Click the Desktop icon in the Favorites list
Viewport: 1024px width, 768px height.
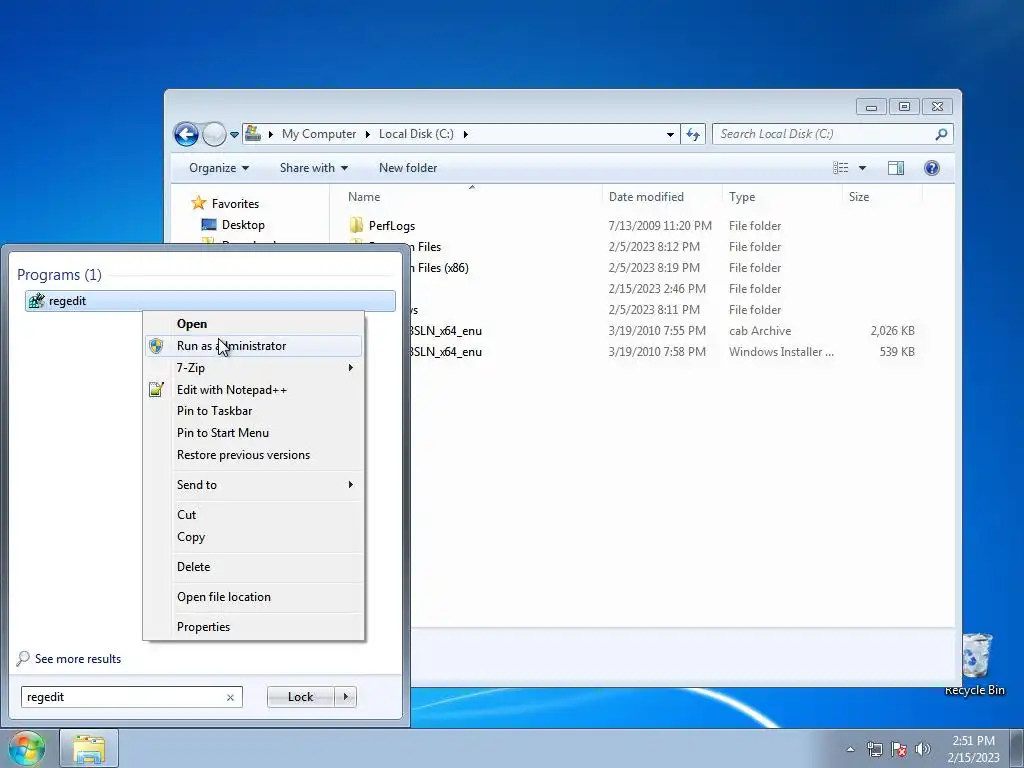point(209,225)
